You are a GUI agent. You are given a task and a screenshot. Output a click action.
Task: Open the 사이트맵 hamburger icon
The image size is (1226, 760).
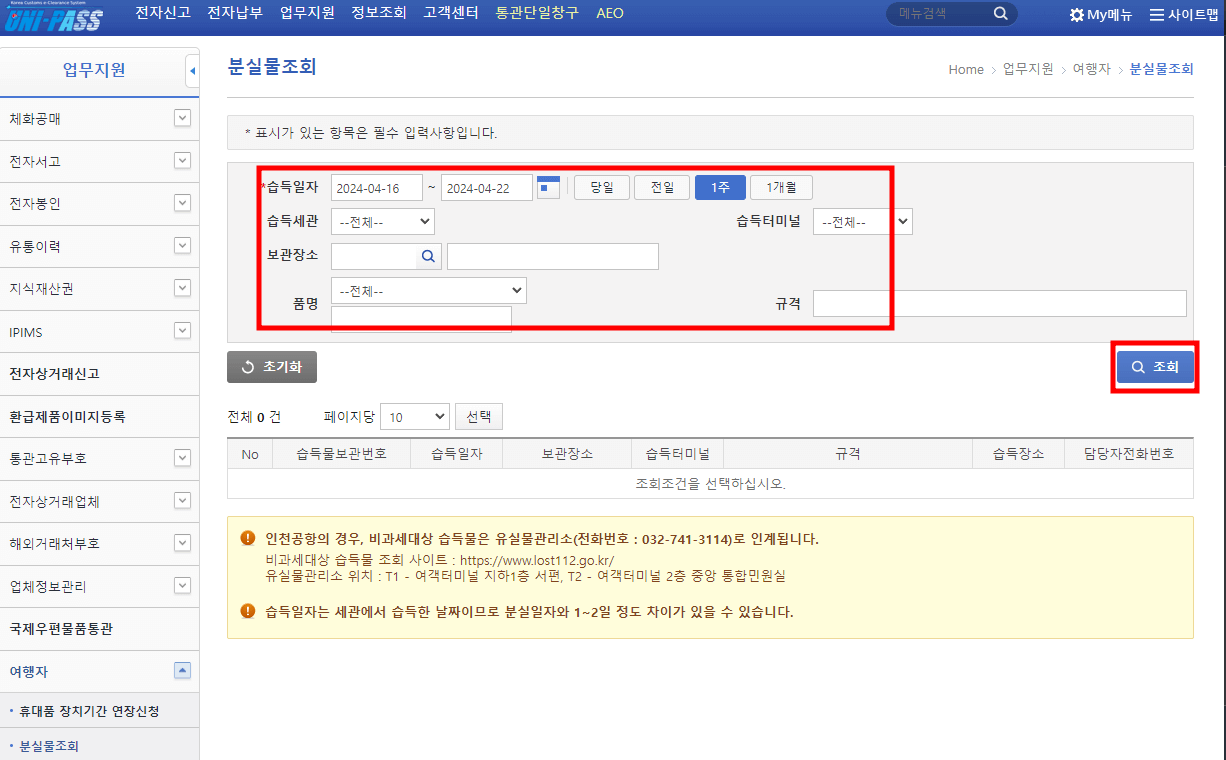(x=1157, y=13)
